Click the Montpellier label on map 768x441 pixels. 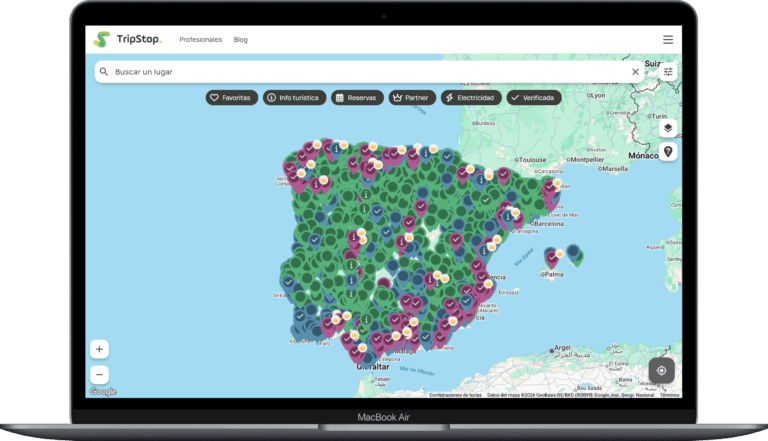tap(587, 160)
